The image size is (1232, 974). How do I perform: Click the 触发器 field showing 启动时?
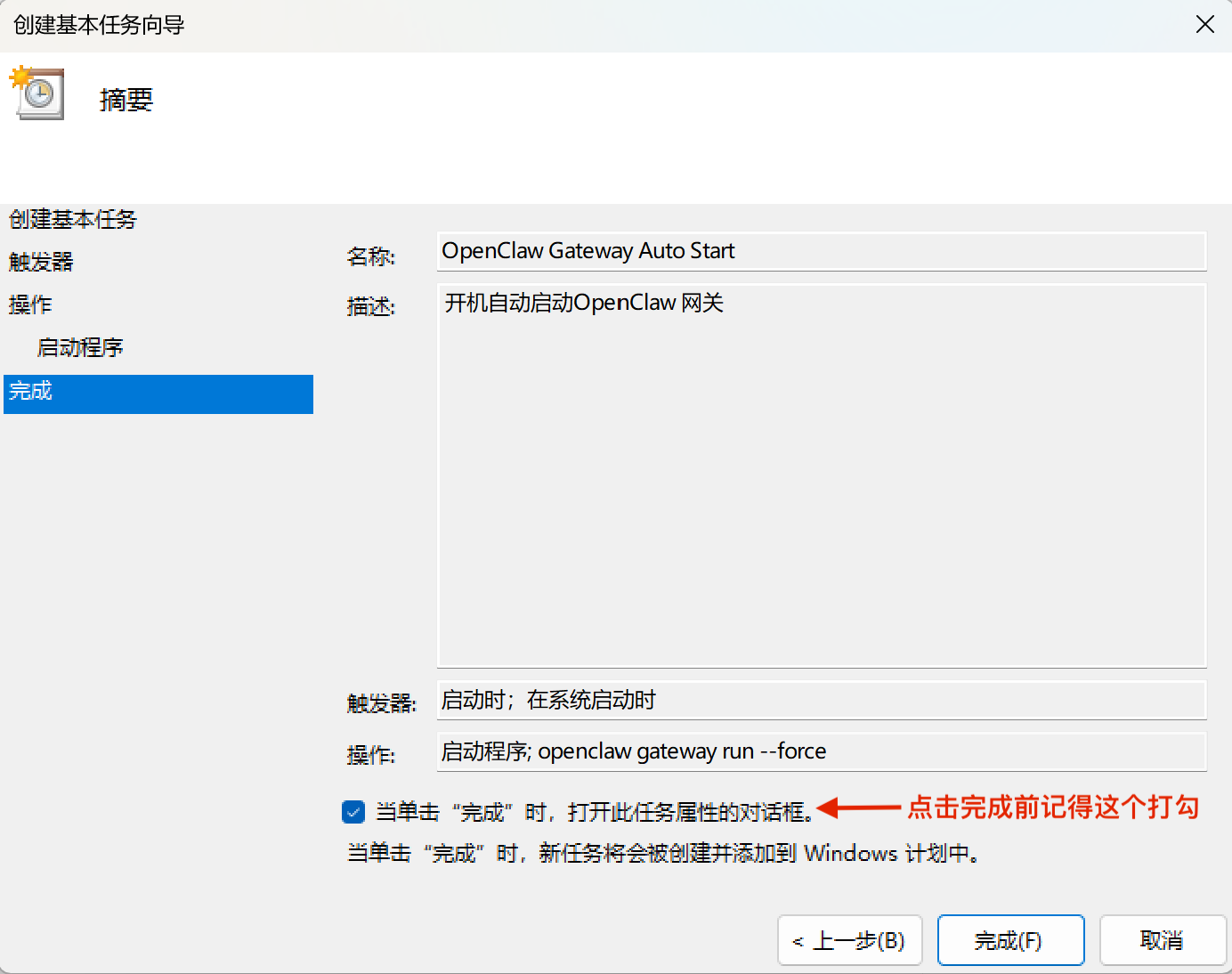point(822,701)
